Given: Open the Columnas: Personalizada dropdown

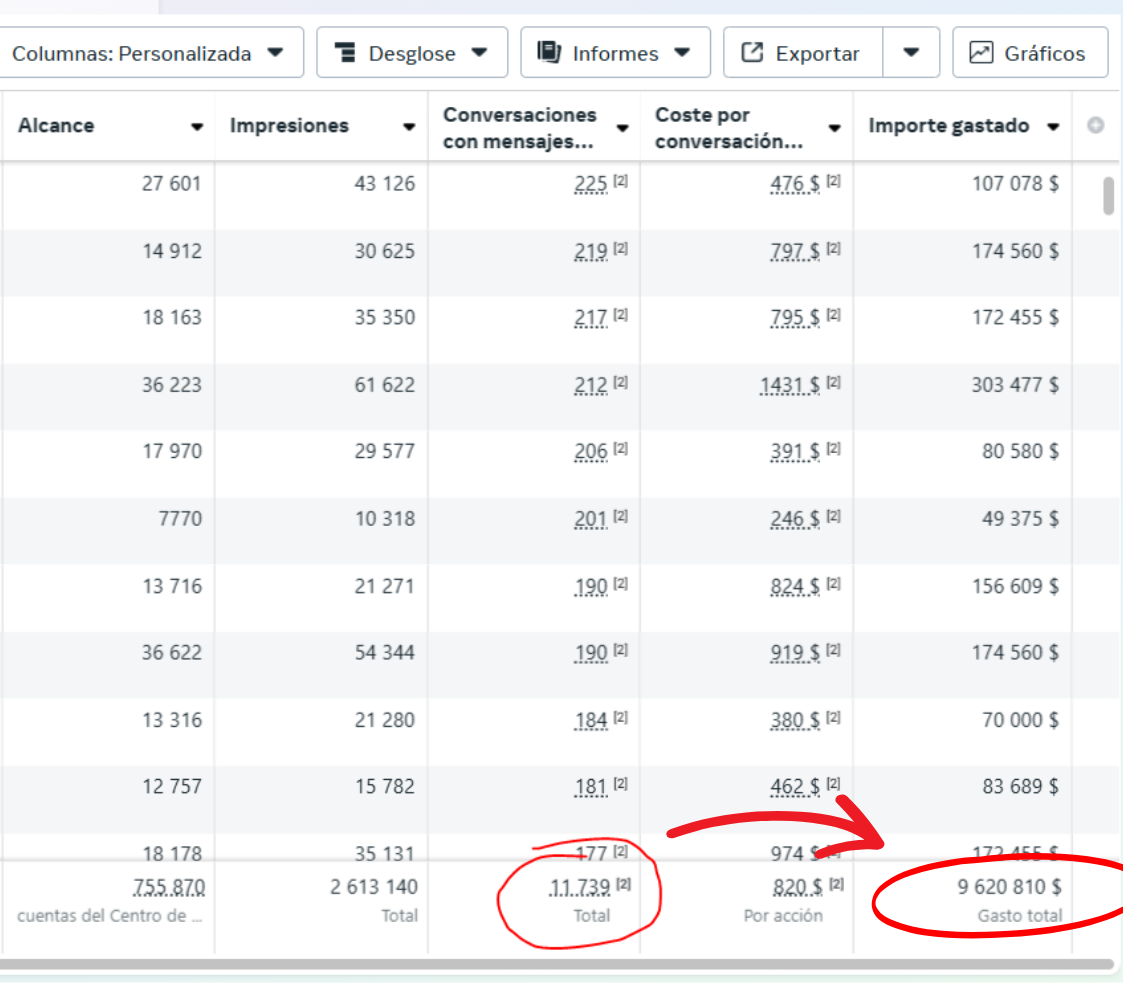Looking at the screenshot, I should click(149, 52).
